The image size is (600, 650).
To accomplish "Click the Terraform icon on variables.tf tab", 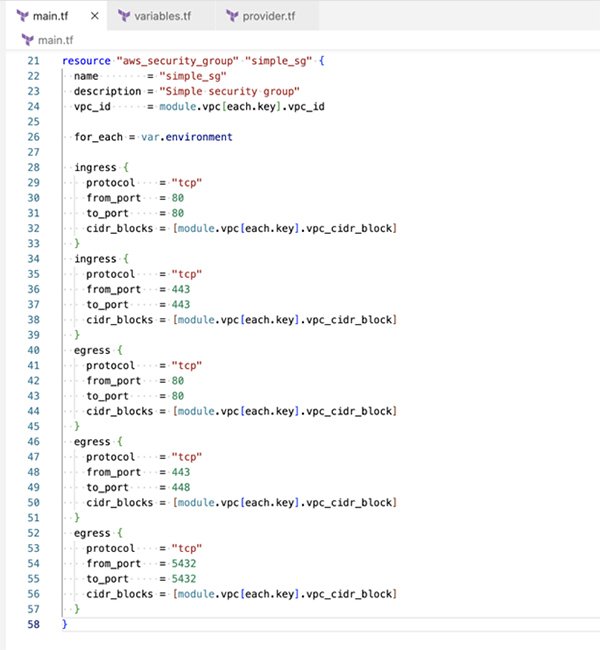I will point(125,16).
